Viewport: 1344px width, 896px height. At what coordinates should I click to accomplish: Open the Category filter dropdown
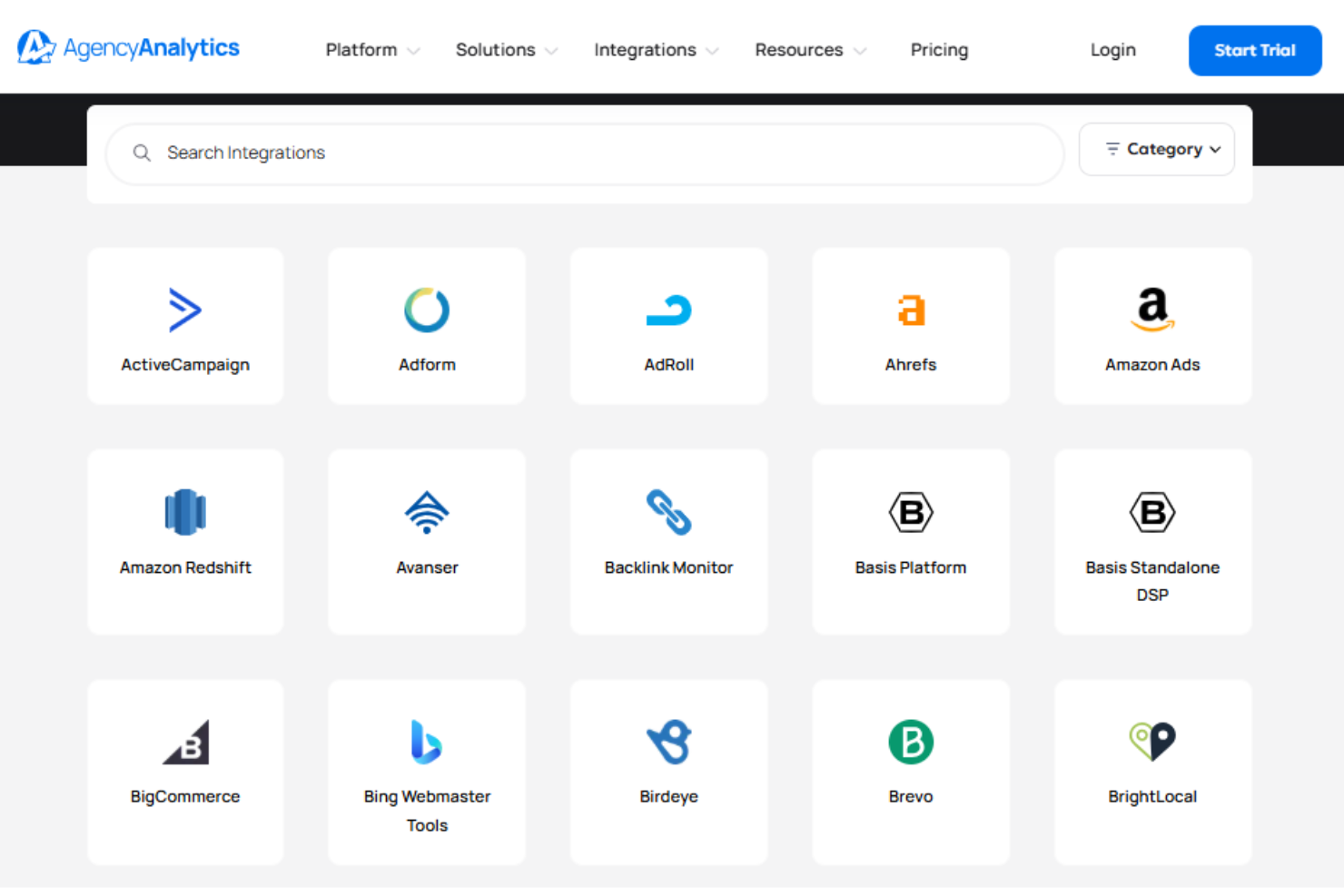point(1156,149)
